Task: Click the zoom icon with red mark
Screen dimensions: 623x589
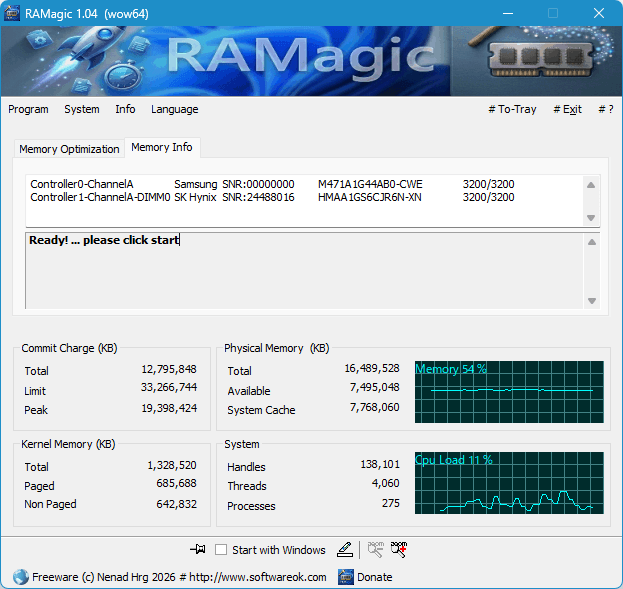Action: pos(399,549)
